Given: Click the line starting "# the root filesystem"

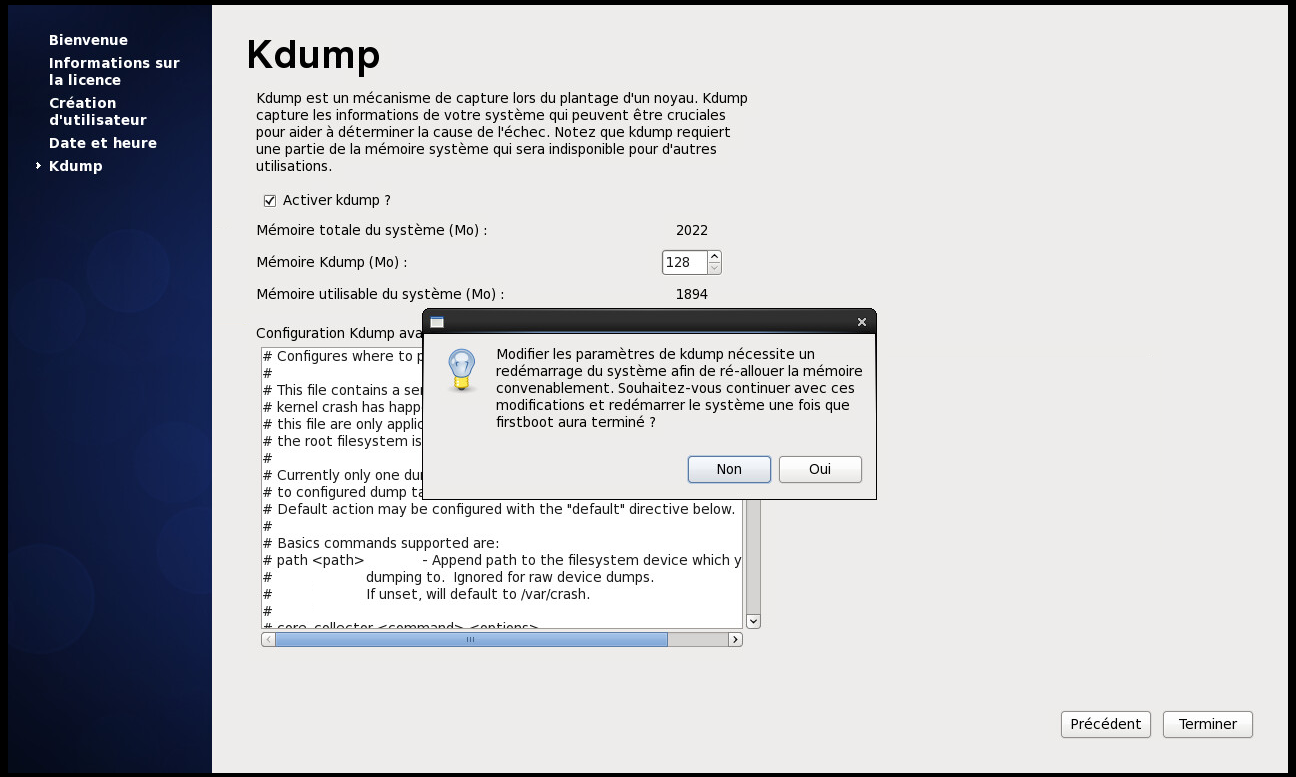Looking at the screenshot, I should pos(343,441).
